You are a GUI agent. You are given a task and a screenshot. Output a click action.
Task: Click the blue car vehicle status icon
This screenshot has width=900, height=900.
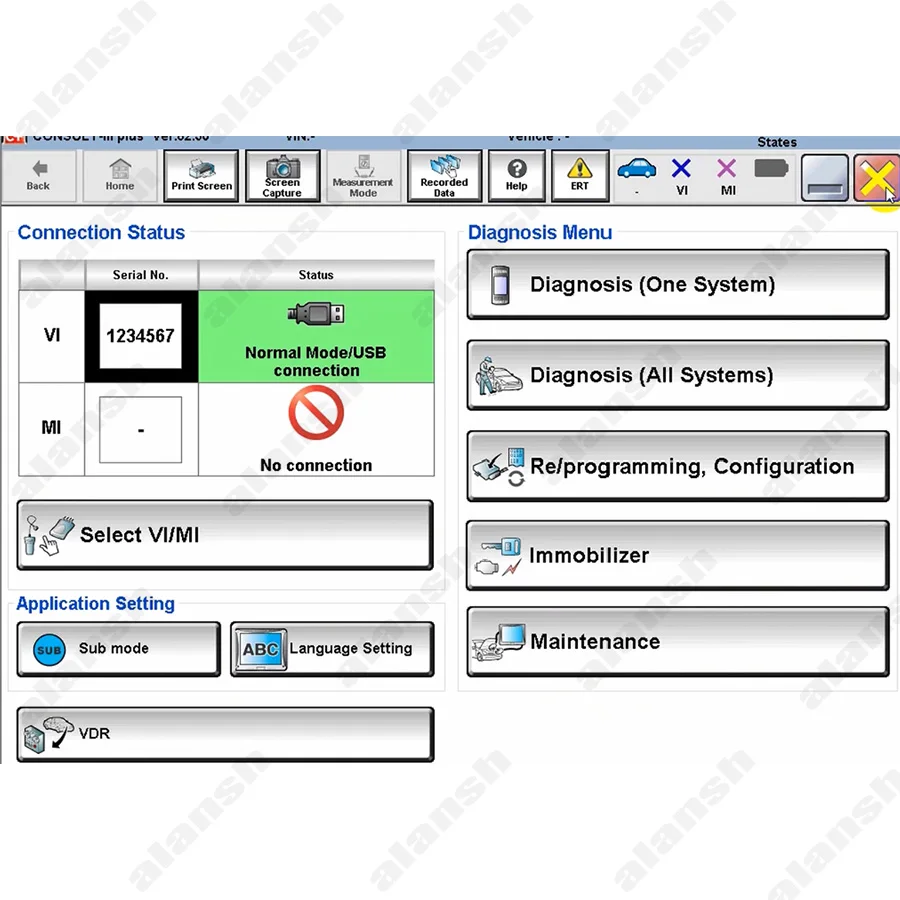tap(637, 169)
